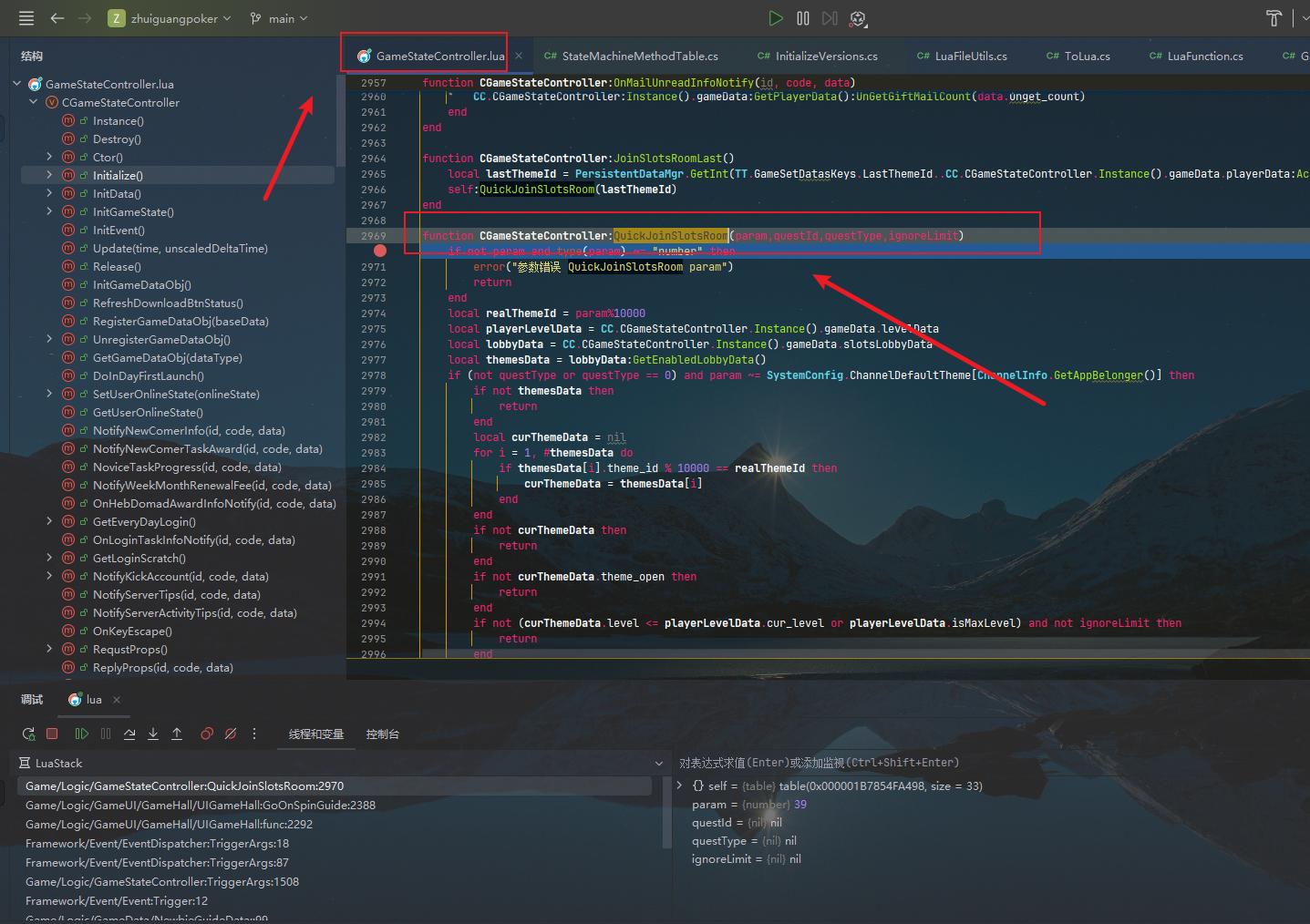
Task: Click the Step Into icon
Action: click(153, 734)
